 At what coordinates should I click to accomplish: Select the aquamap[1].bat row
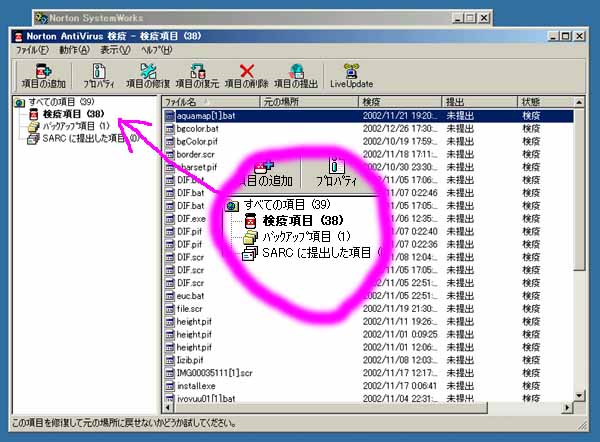[x=369, y=116]
